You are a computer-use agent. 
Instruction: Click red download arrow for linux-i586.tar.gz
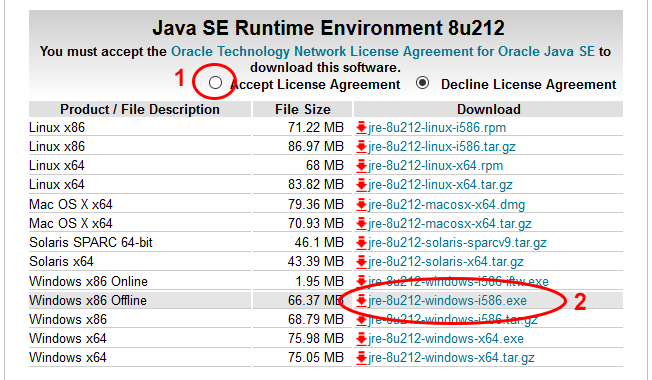361,147
